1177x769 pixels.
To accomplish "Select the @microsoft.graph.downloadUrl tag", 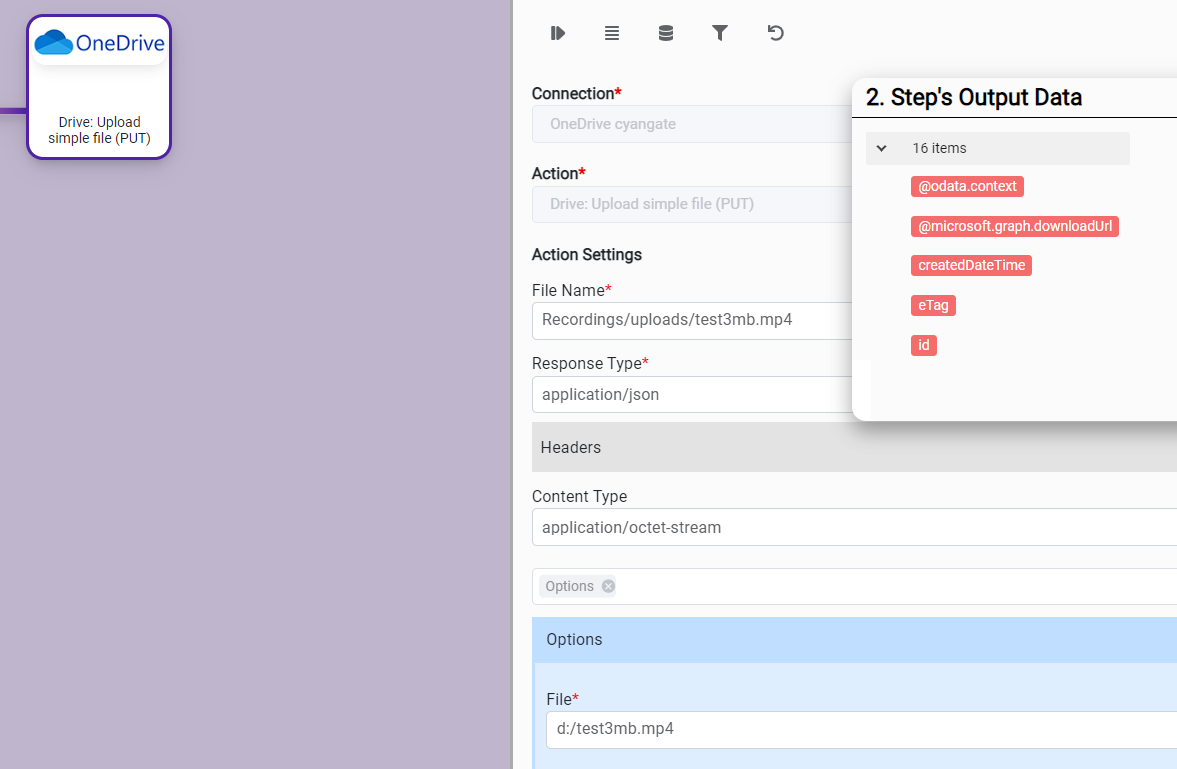I will 1014,226.
